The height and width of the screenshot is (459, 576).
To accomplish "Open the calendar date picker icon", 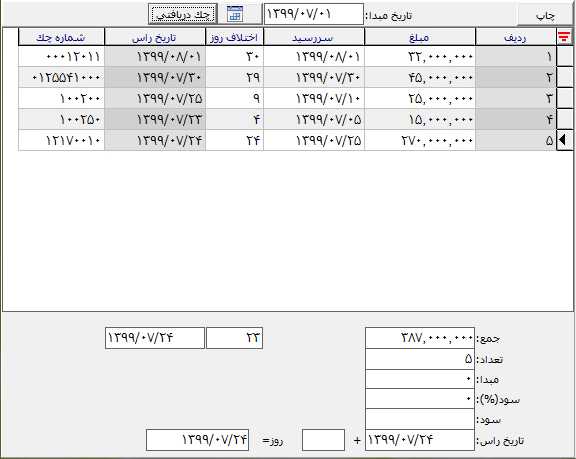I will [x=235, y=14].
